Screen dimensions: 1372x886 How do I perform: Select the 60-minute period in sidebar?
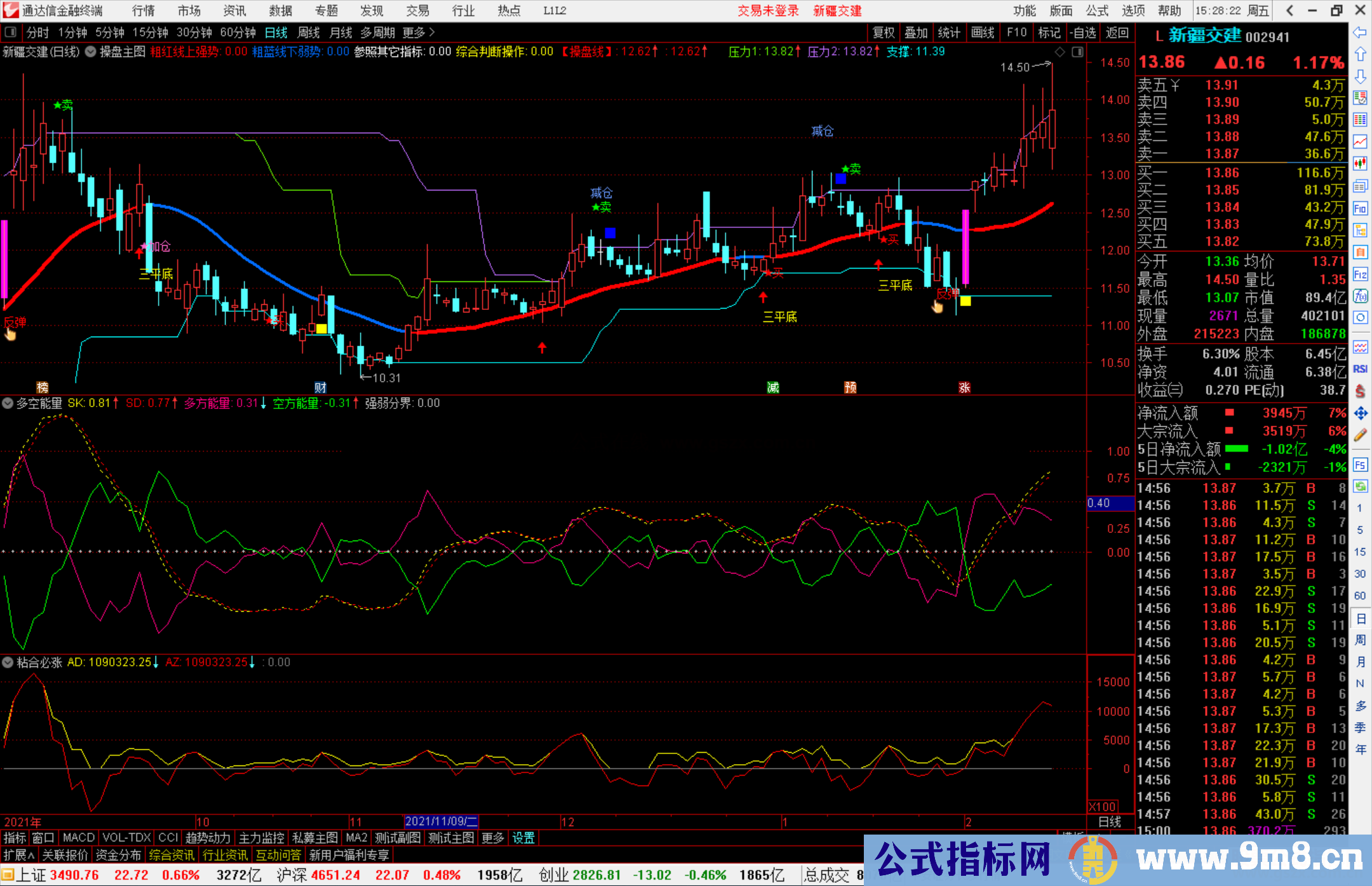[x=1359, y=596]
